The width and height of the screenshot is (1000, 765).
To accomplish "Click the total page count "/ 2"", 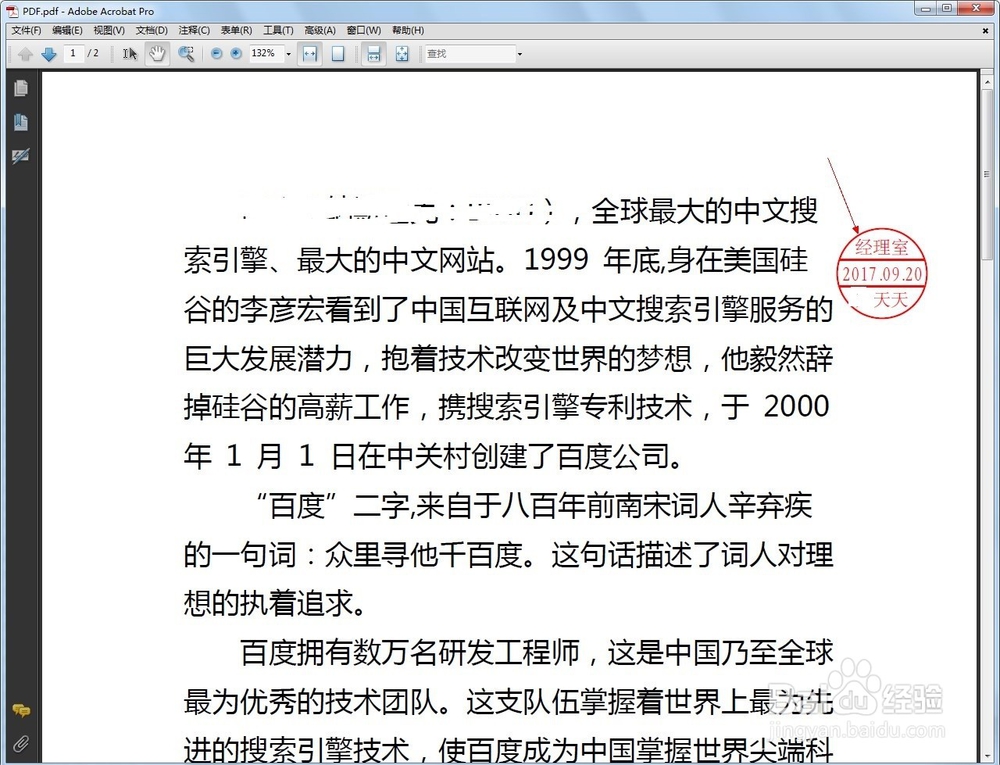I will click(93, 54).
